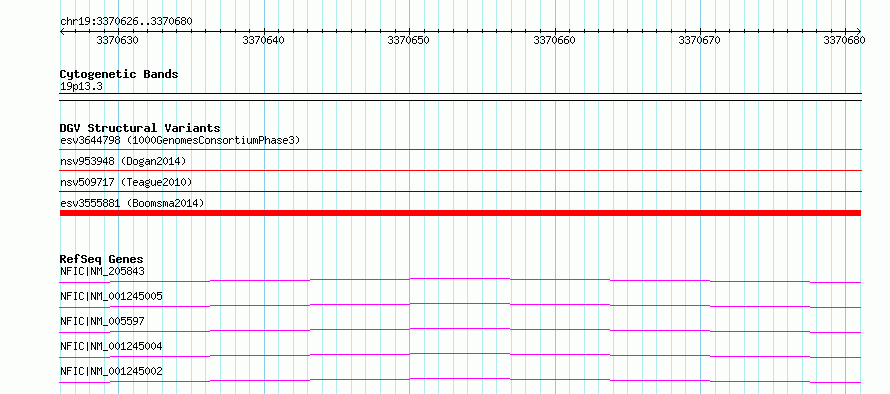This screenshot has width=890, height=394.
Task: Click the DGV Structural Variants track title
Action: pyautogui.click(x=140, y=128)
